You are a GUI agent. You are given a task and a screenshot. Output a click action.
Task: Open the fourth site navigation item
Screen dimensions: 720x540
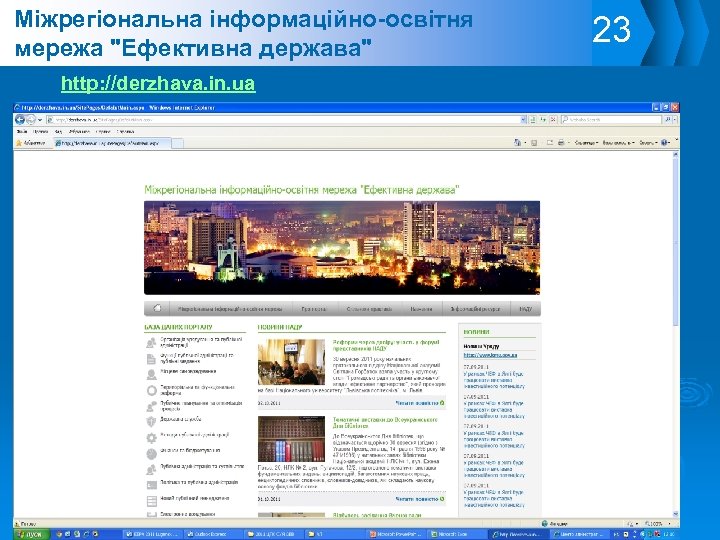point(421,309)
